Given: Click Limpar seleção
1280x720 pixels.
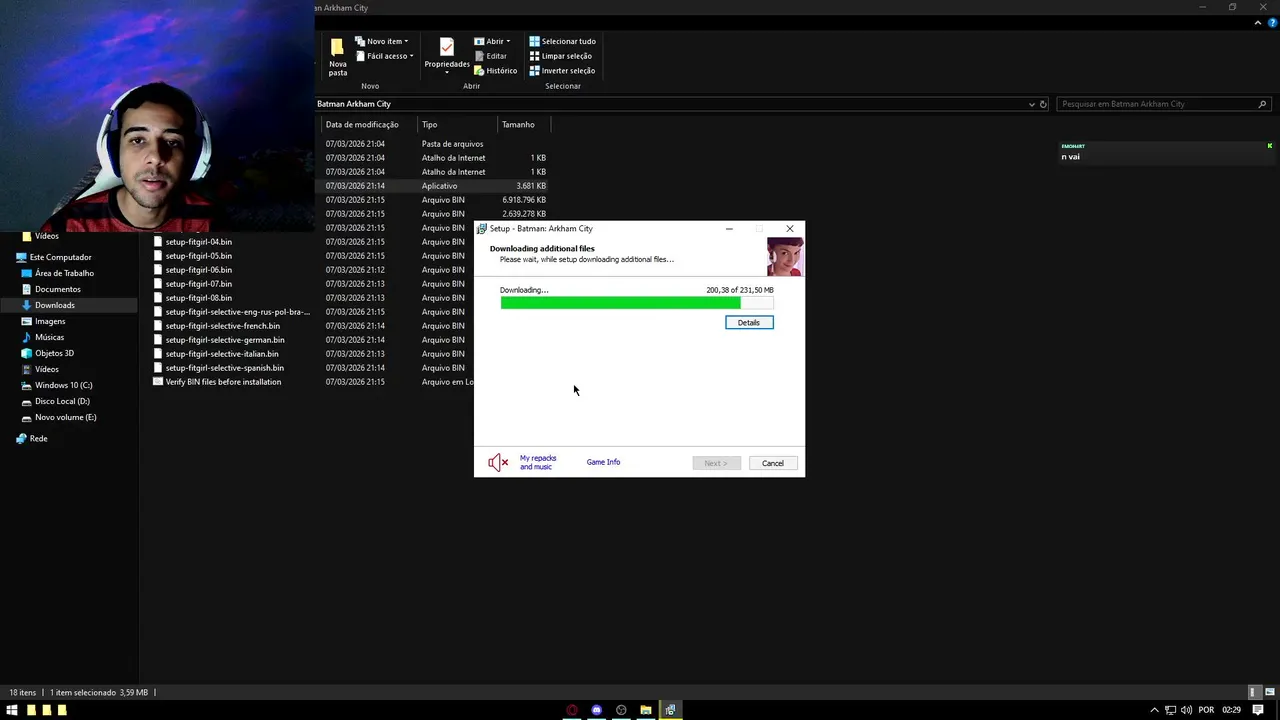Looking at the screenshot, I should click(561, 56).
